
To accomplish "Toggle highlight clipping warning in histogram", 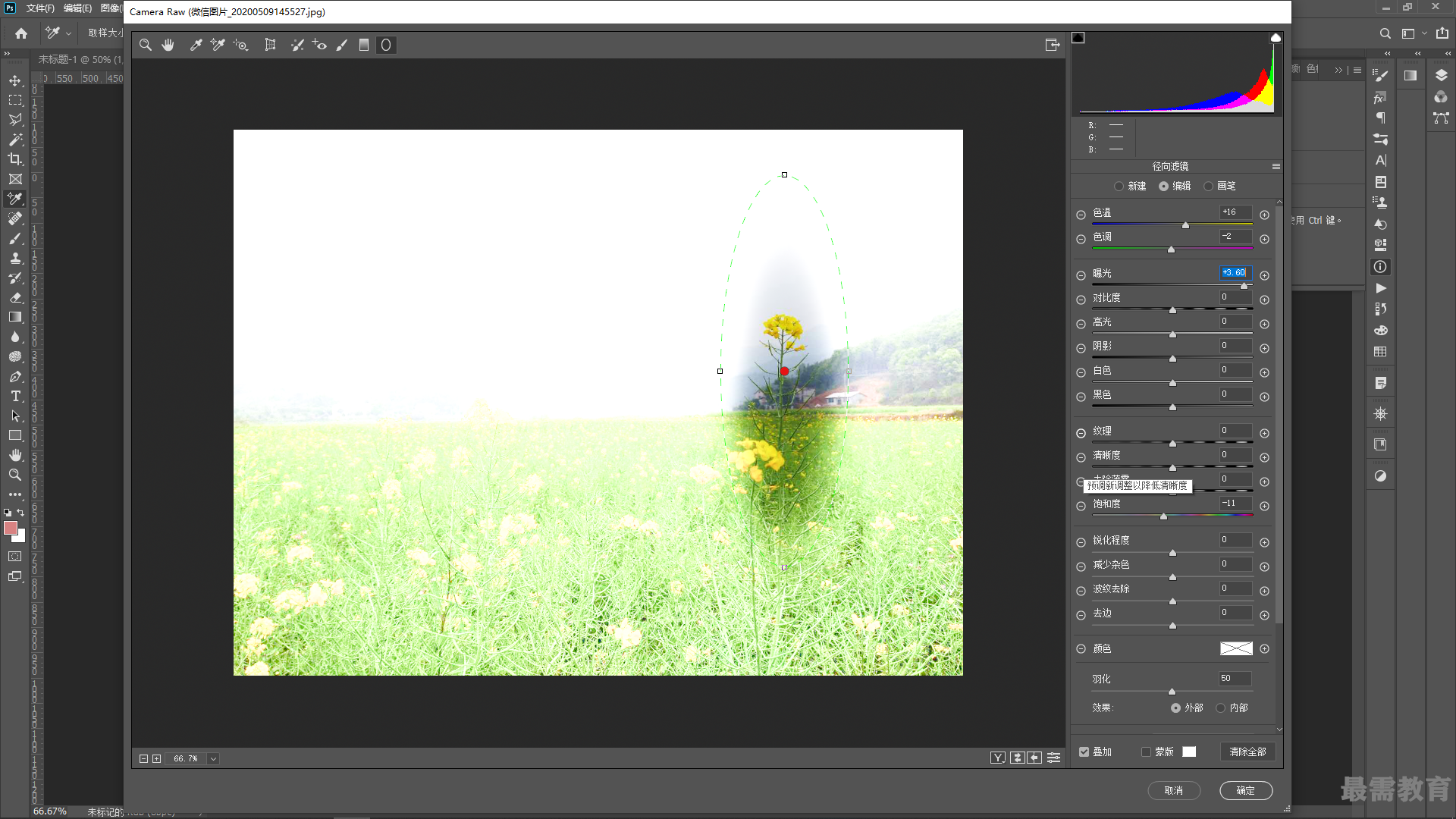I will pos(1276,38).
